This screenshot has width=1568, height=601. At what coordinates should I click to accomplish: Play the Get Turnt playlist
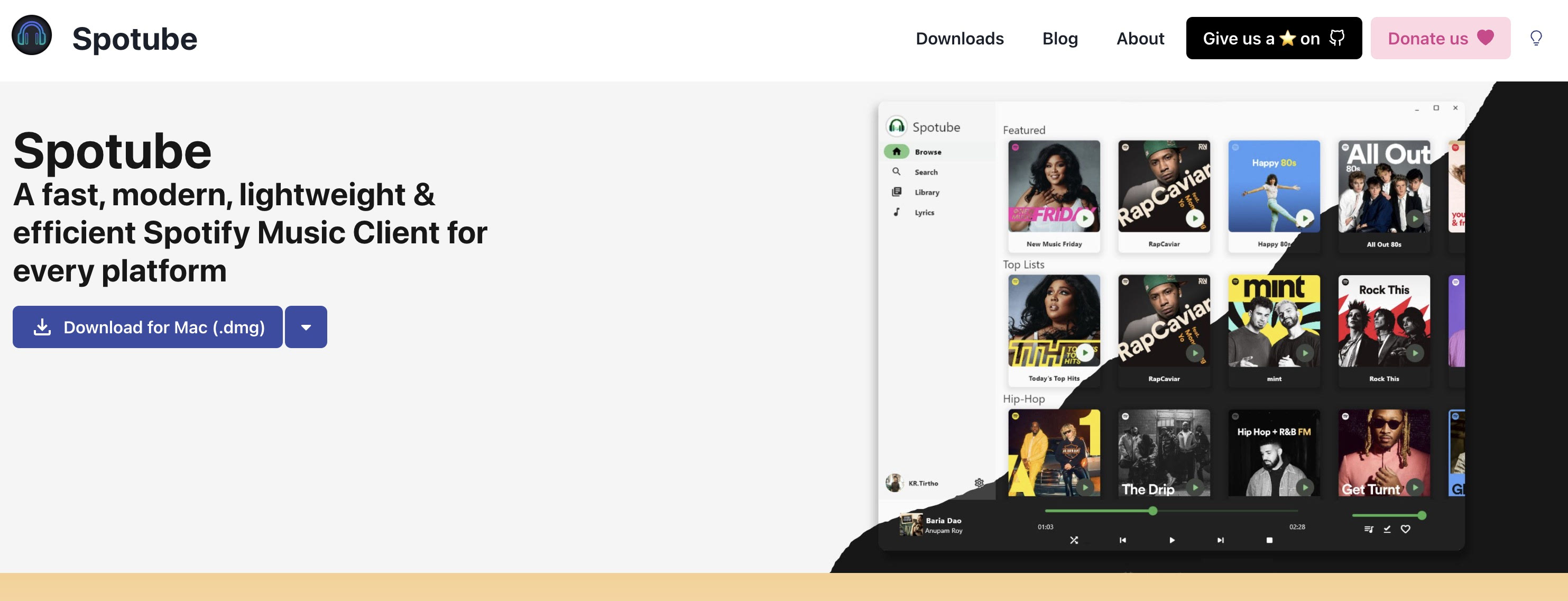pos(1415,487)
